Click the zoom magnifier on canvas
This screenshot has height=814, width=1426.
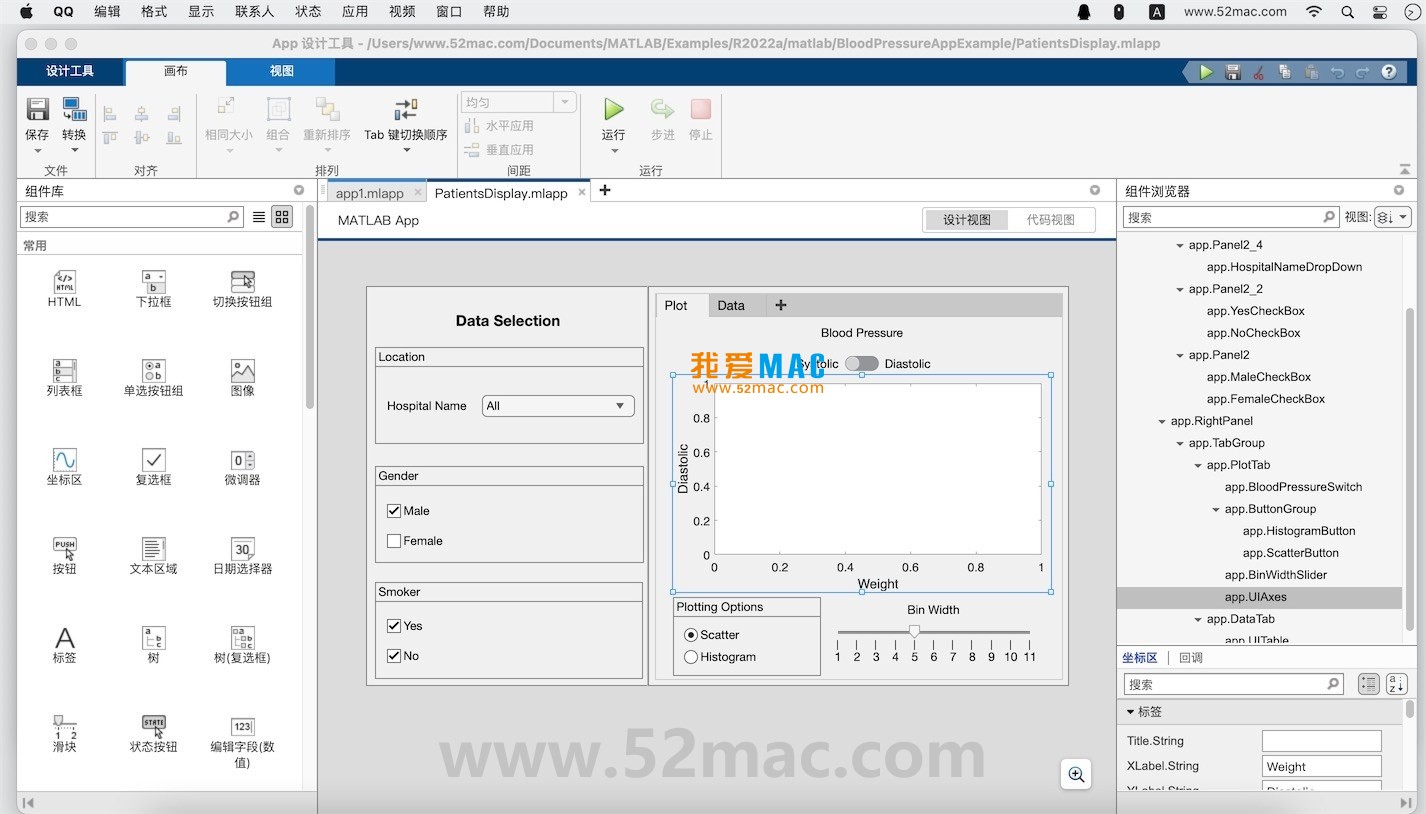click(x=1076, y=774)
